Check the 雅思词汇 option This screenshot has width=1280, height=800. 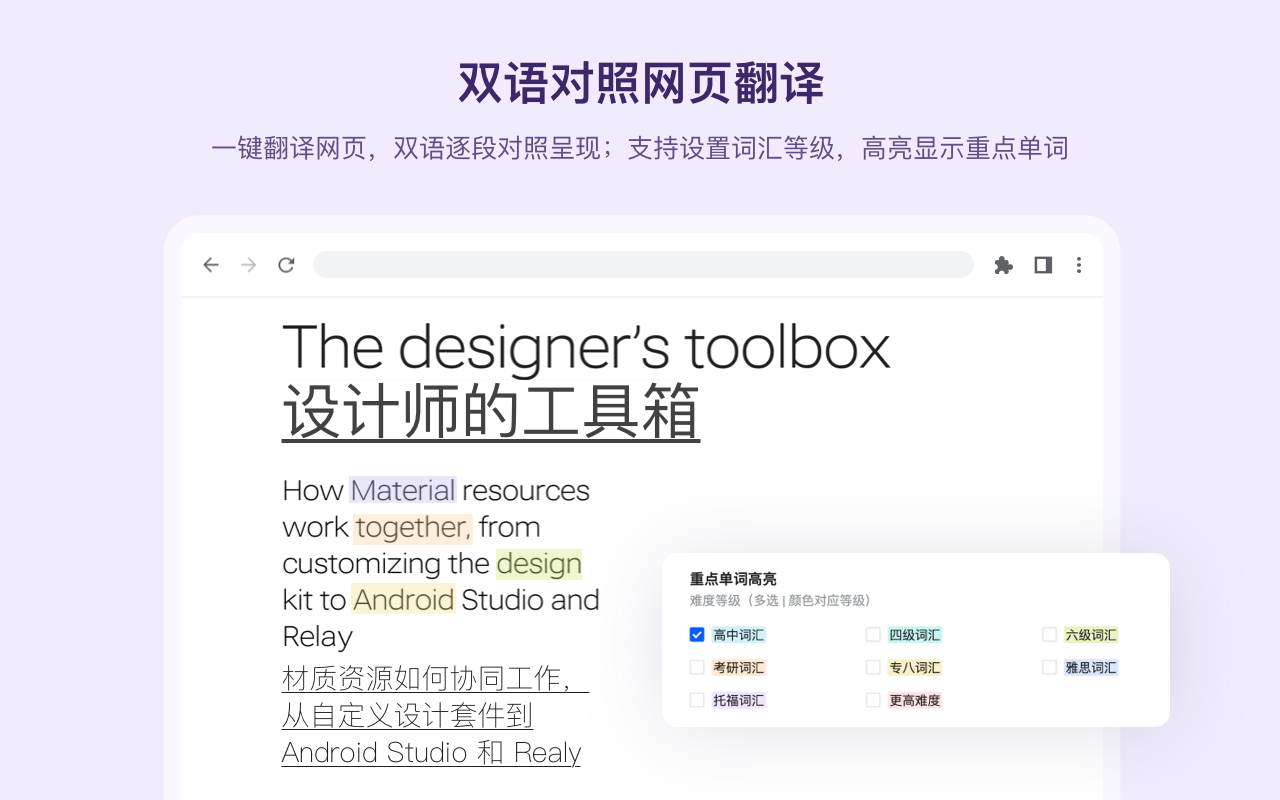coord(1049,667)
